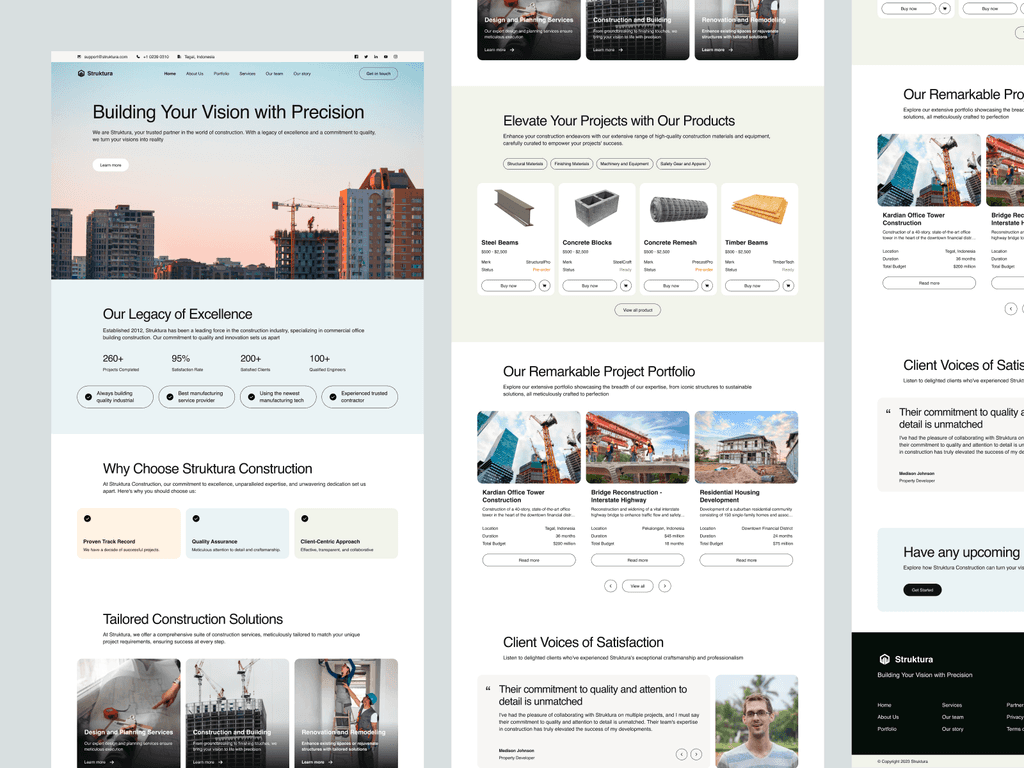Click the Get in touch button
This screenshot has width=1024, height=768.
378,74
